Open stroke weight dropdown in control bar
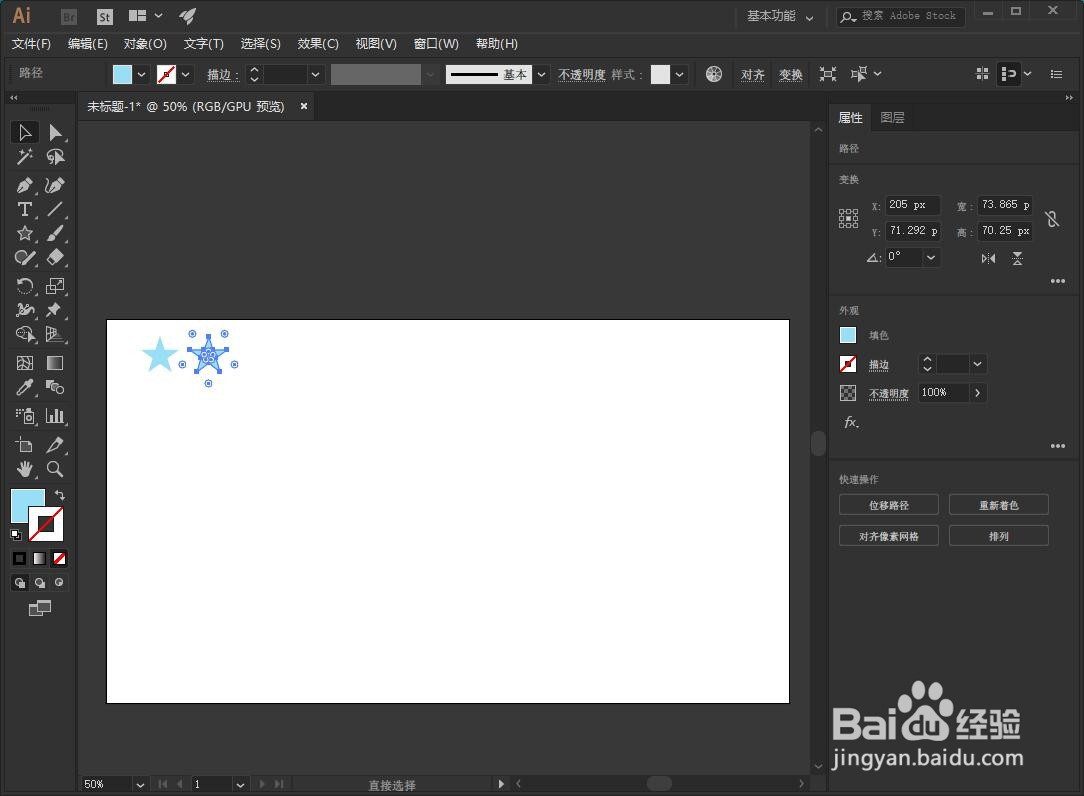This screenshot has width=1084, height=796. point(315,74)
